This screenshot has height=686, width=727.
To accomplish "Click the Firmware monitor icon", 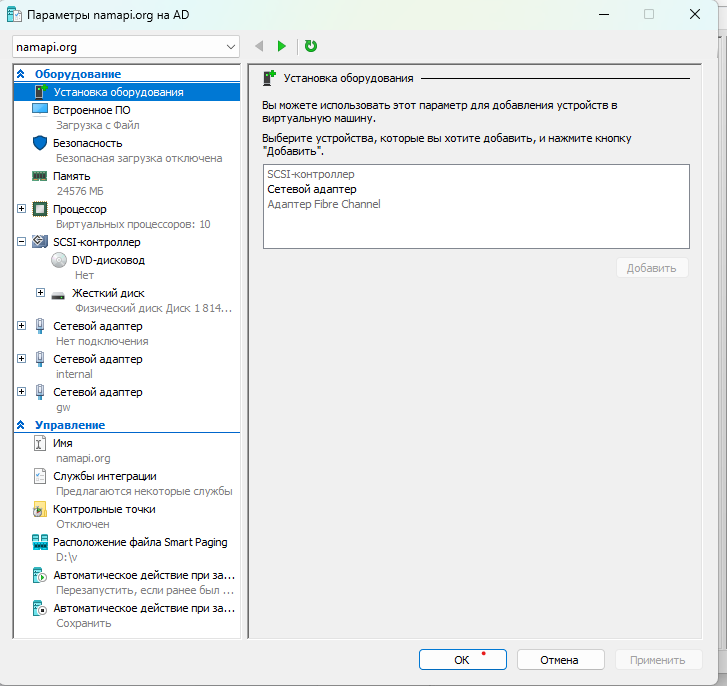I will pos(40,109).
